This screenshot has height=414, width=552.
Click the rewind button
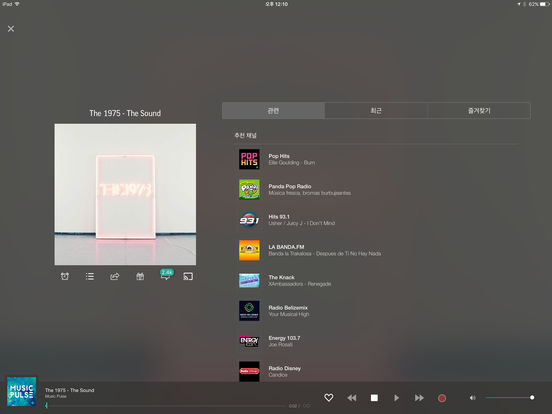(x=352, y=398)
